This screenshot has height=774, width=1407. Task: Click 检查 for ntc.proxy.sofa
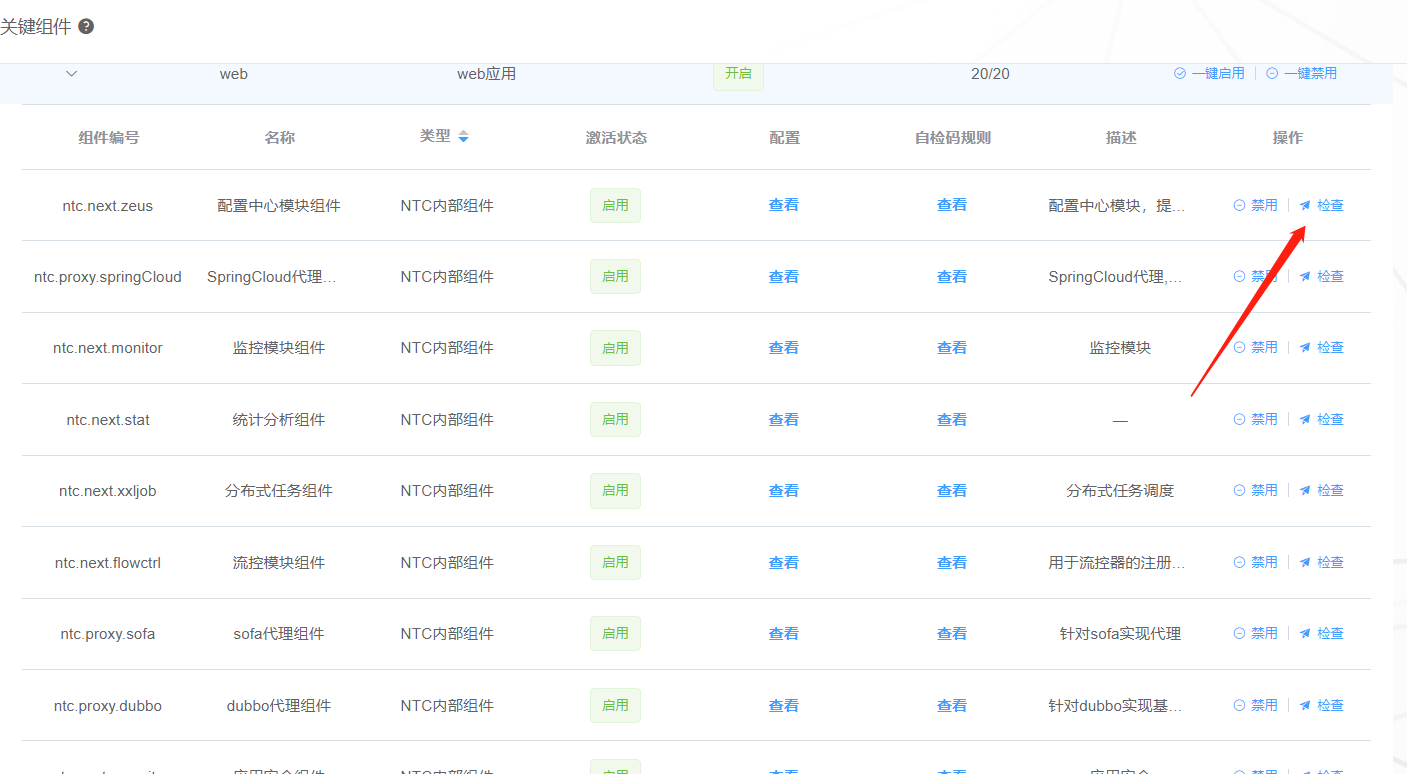pyautogui.click(x=1321, y=633)
